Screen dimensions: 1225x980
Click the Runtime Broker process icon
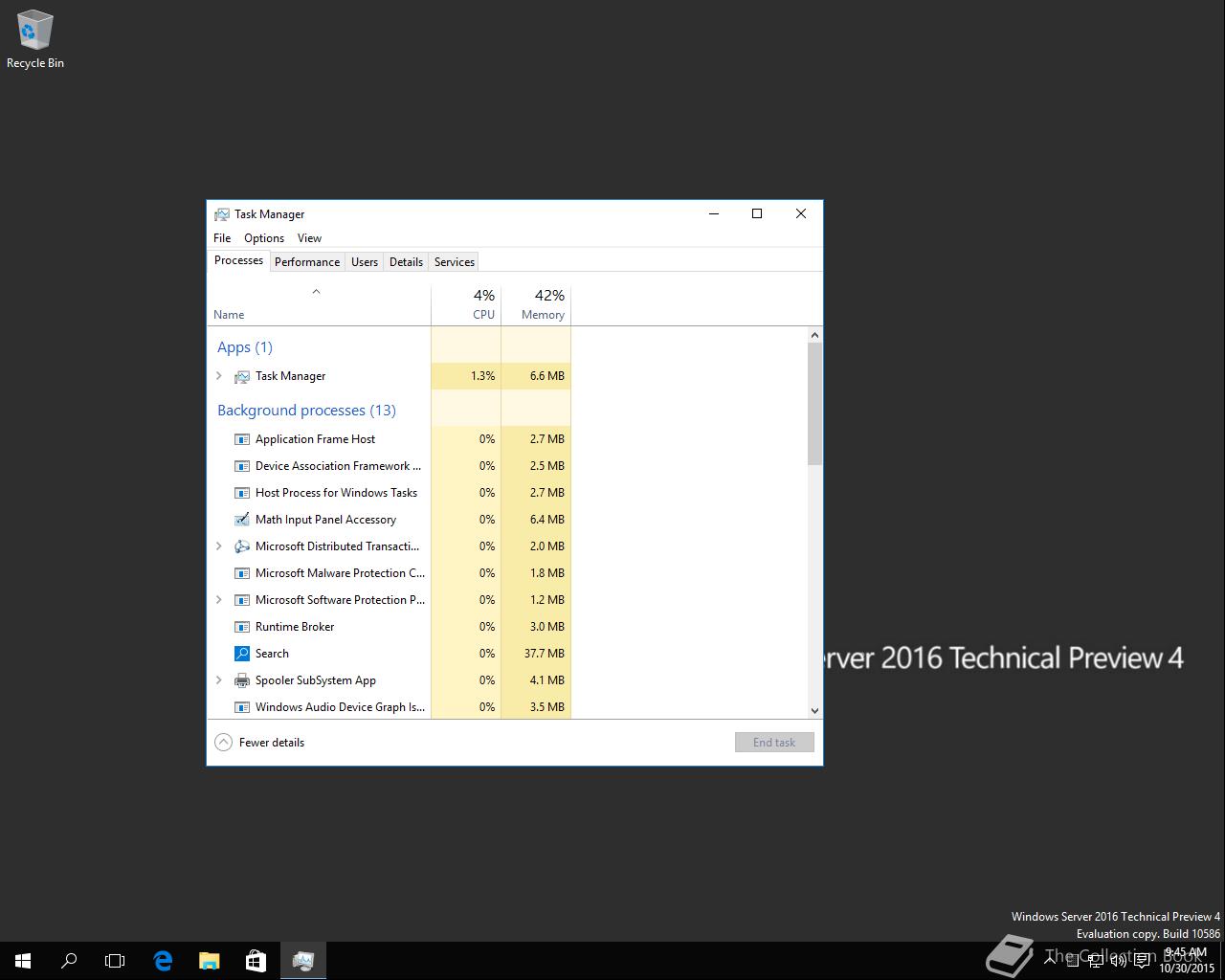(x=242, y=627)
